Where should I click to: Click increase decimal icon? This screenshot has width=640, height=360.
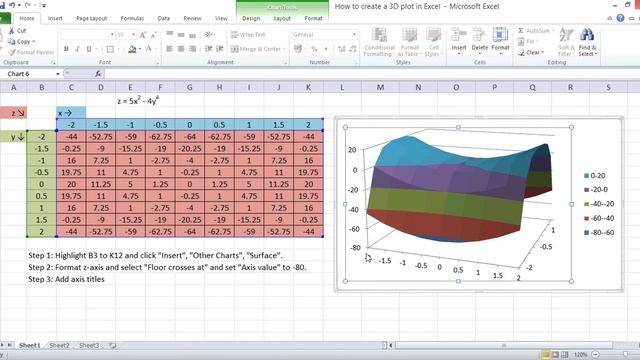[341, 49]
